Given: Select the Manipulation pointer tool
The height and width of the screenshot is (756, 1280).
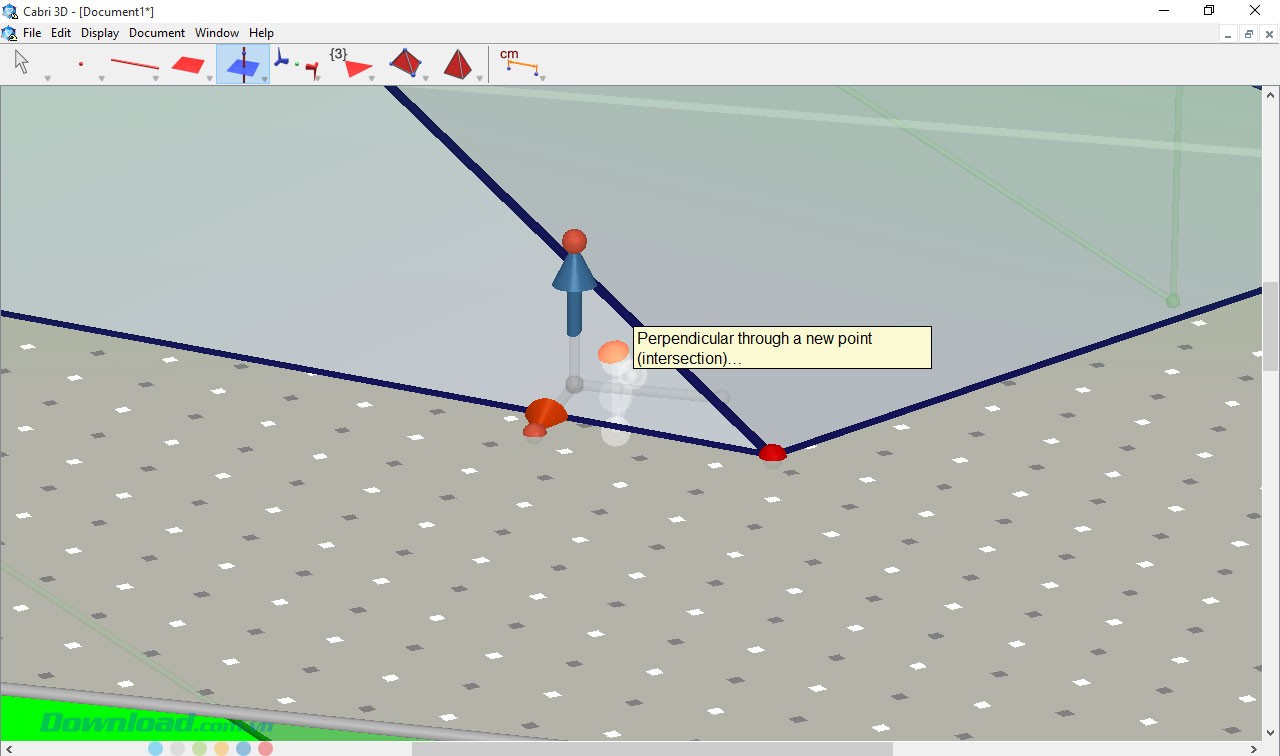Looking at the screenshot, I should [22, 63].
